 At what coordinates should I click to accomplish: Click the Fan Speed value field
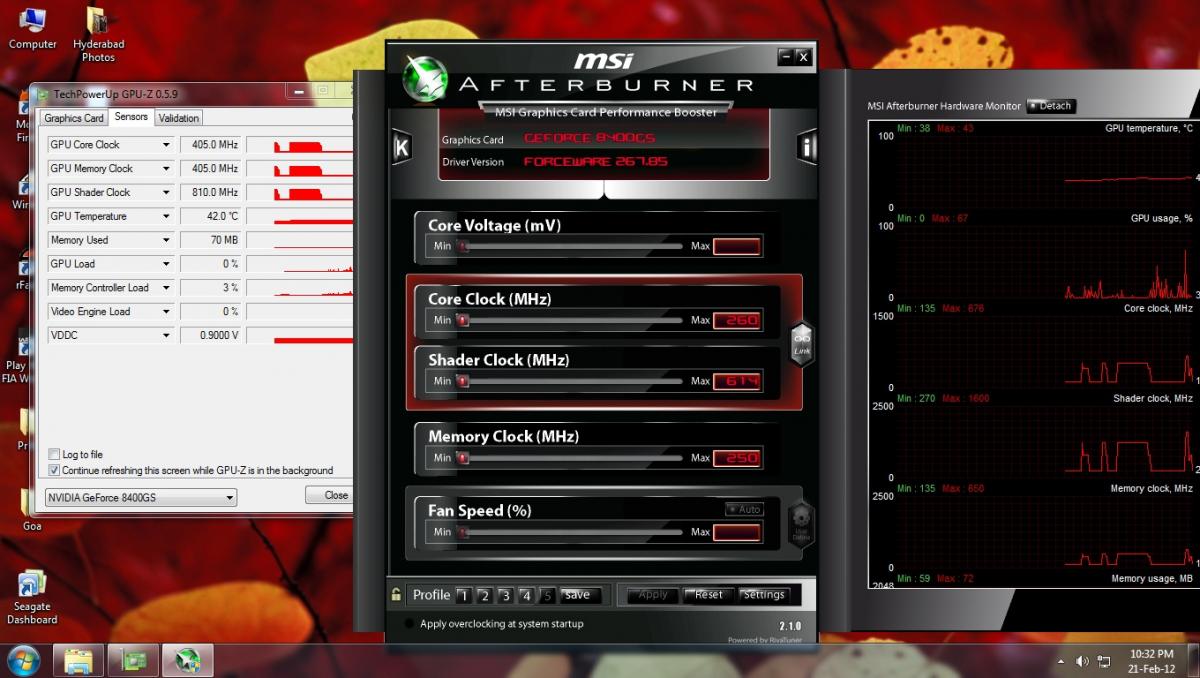pyautogui.click(x=737, y=532)
